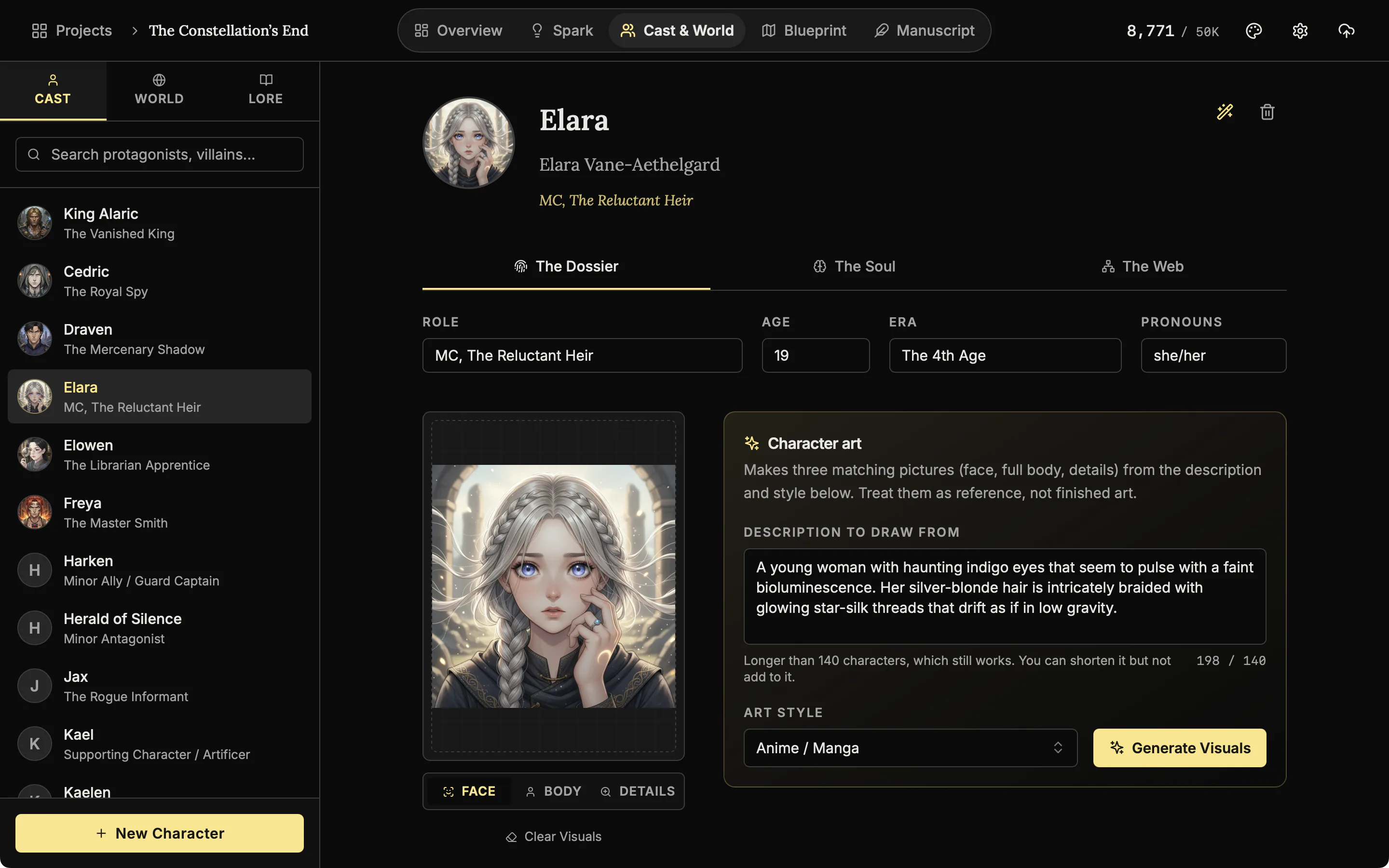This screenshot has height=868, width=1389.
Task: Click the magic wand icon beside Elara
Action: [x=1225, y=111]
